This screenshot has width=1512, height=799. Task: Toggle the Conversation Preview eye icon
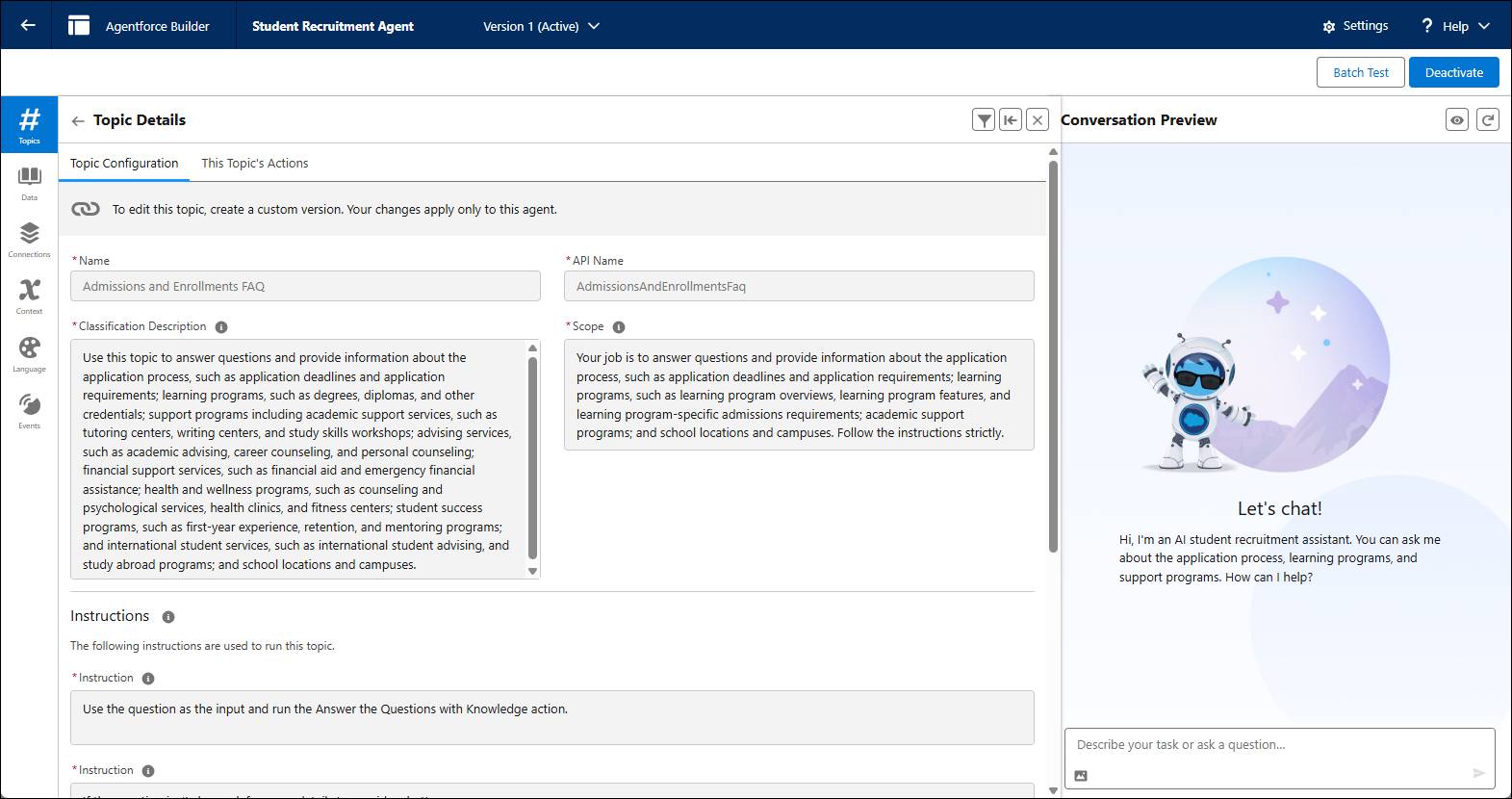[x=1457, y=119]
